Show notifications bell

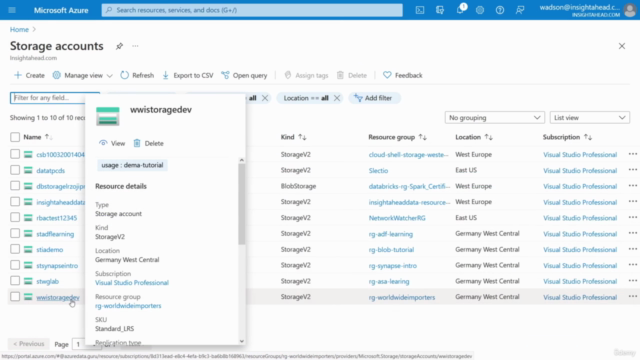(460, 10)
